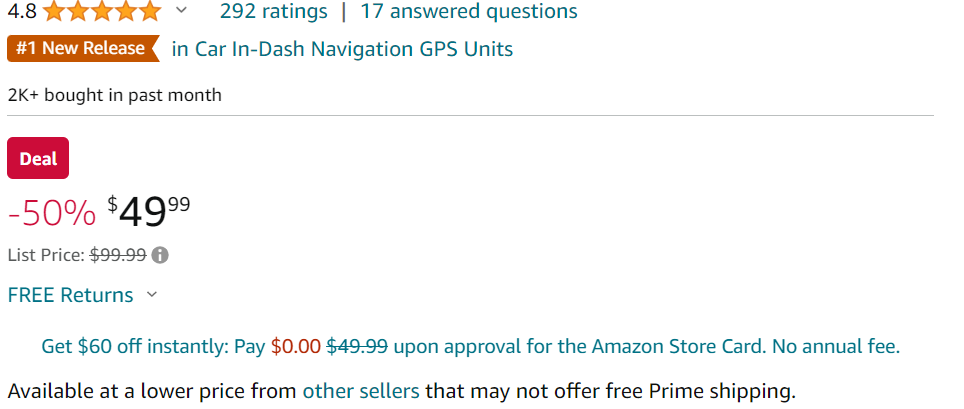The width and height of the screenshot is (964, 409).
Task: Select the large $49.99 deal price
Action: (x=149, y=212)
